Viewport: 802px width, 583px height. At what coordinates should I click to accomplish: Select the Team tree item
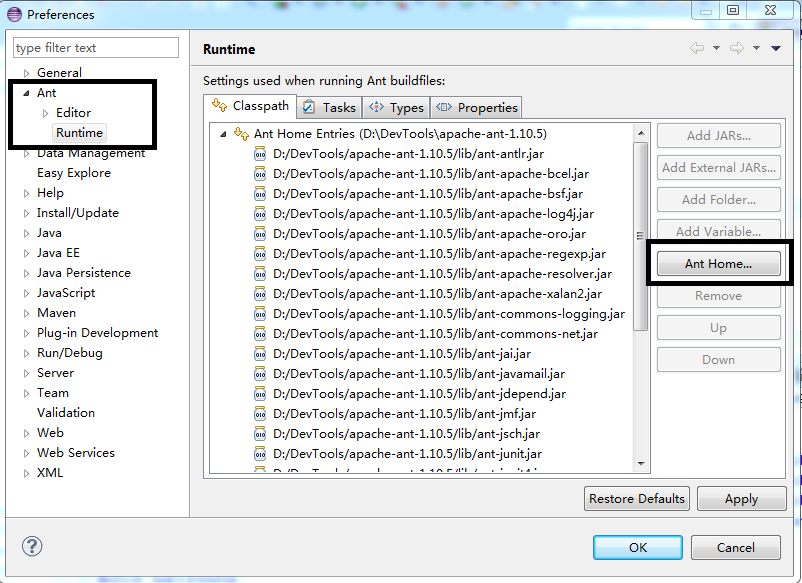point(53,393)
